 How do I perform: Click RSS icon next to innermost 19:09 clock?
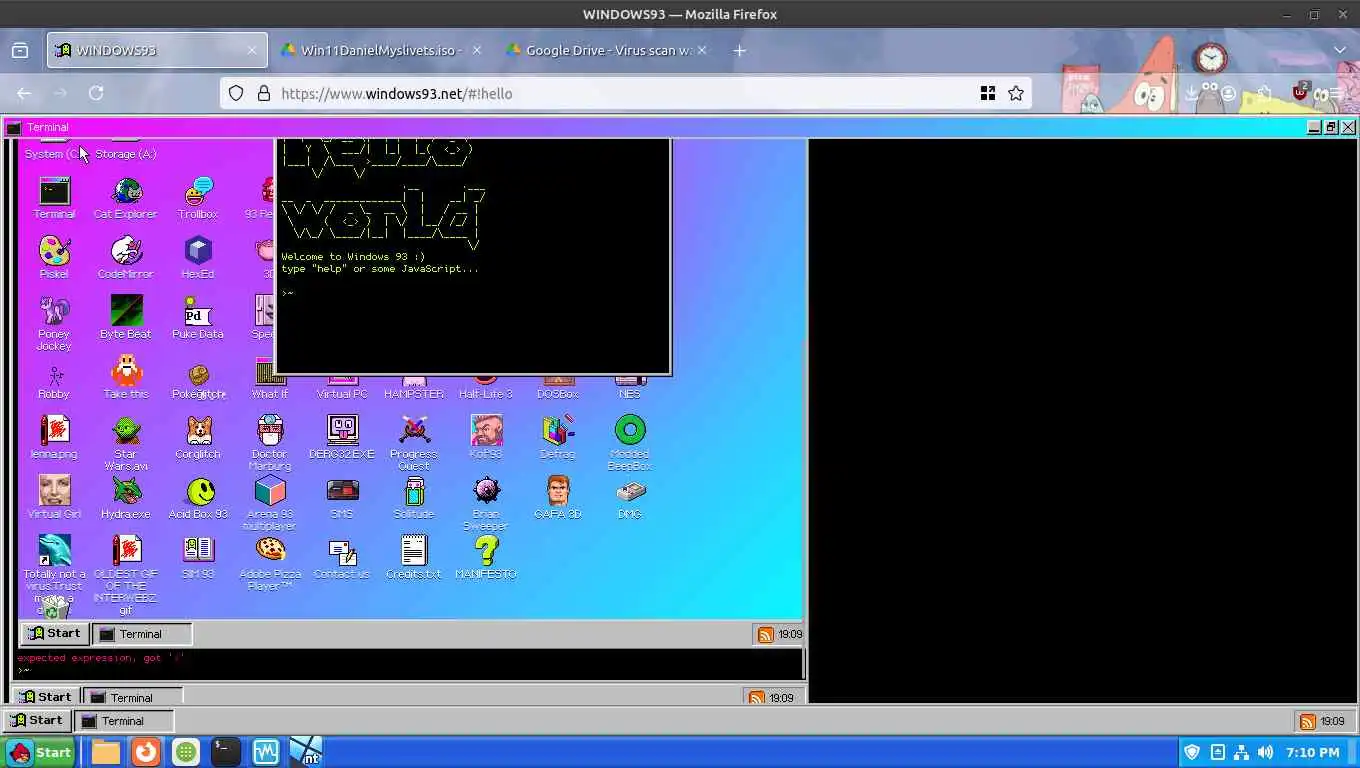coord(766,634)
